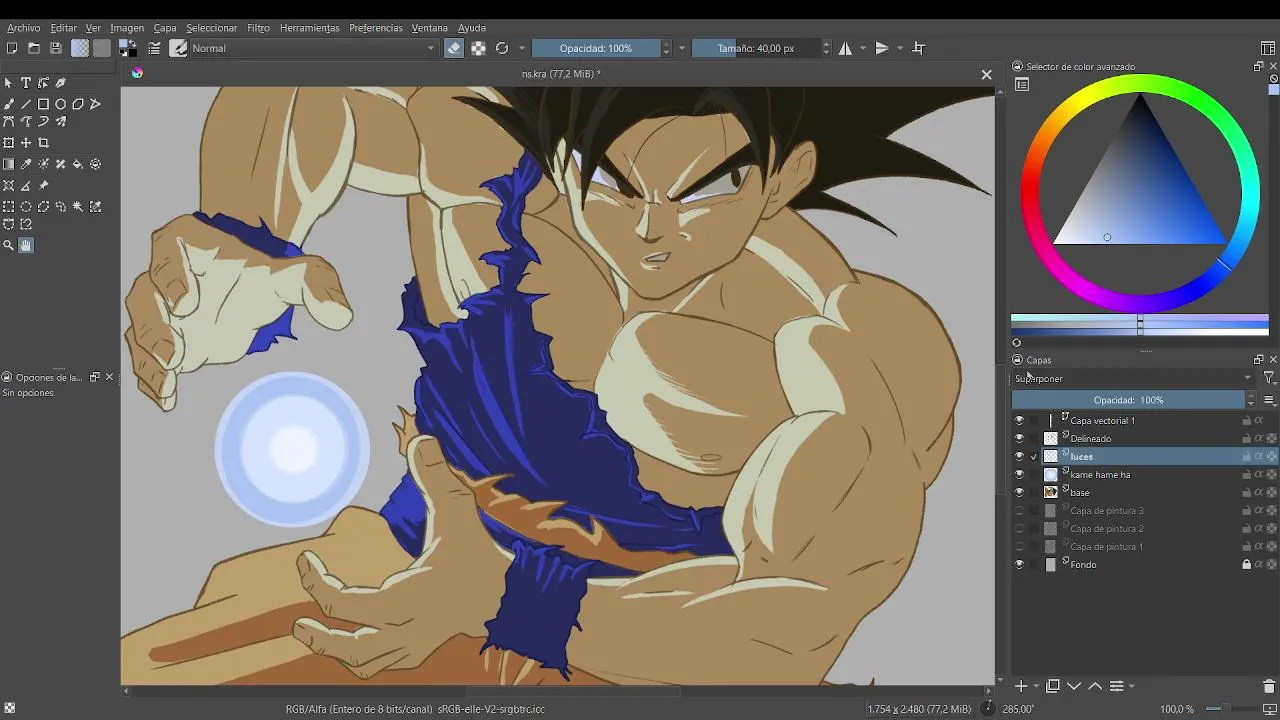Delete layer with the trash icon

[1269, 686]
